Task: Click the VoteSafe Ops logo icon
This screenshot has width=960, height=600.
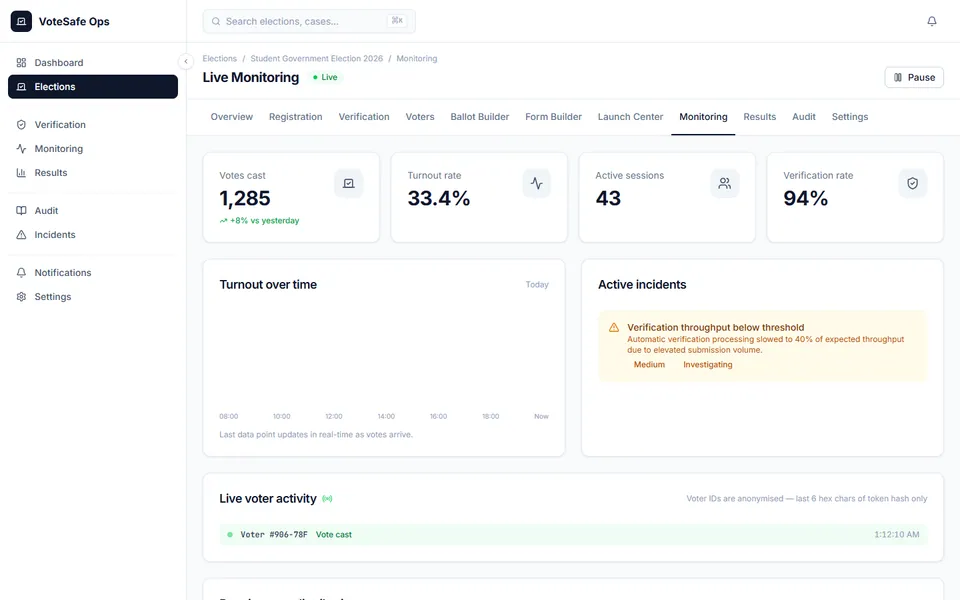Action: [x=21, y=21]
